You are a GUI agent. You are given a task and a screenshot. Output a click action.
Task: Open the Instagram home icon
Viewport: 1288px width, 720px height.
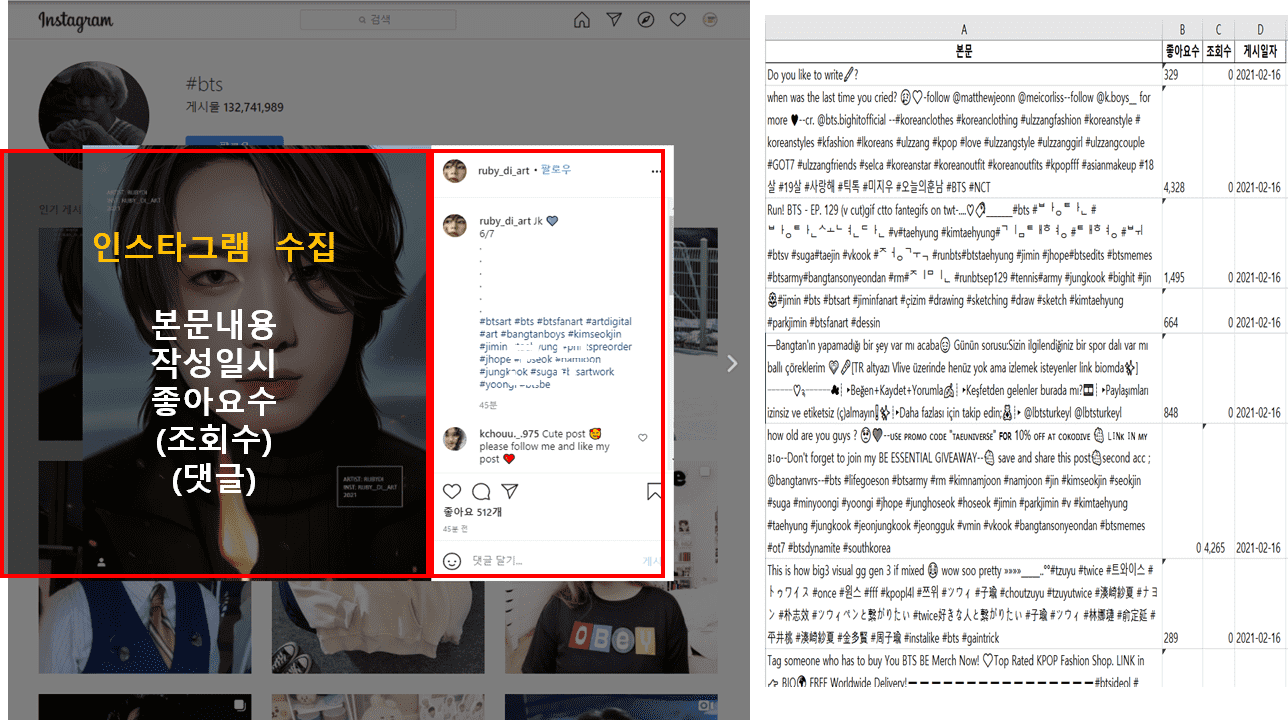point(582,20)
